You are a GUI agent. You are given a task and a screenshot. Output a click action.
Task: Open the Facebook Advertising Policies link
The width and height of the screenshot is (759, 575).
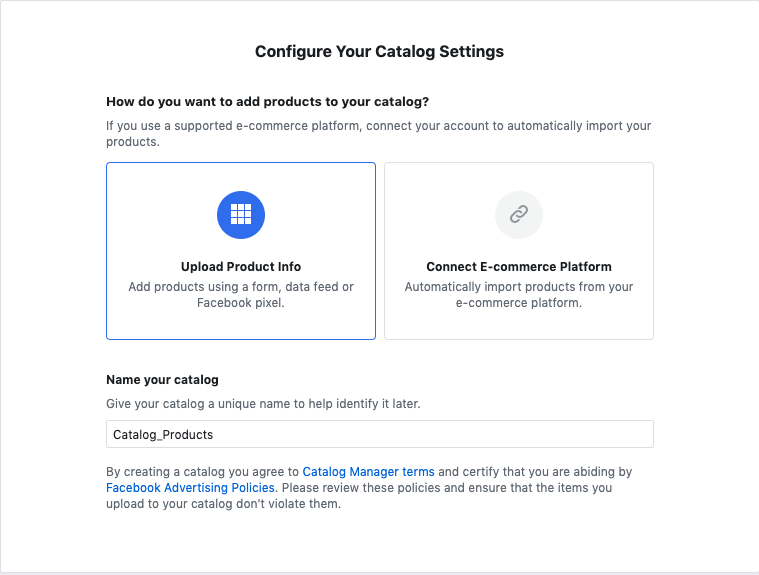coord(191,488)
